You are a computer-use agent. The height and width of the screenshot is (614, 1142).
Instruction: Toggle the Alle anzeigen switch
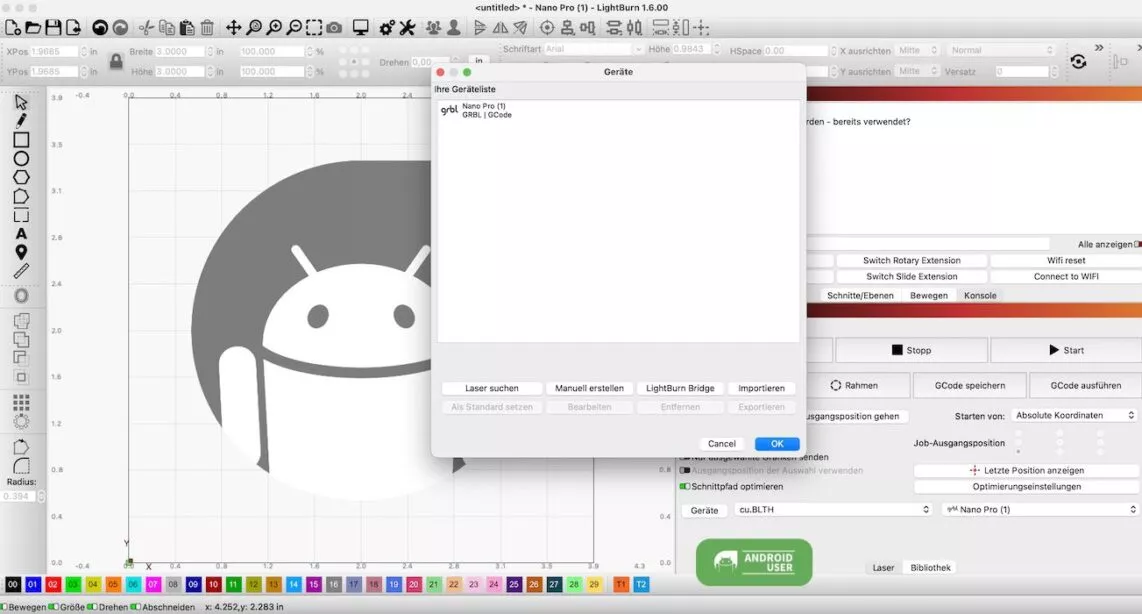(x=1138, y=245)
